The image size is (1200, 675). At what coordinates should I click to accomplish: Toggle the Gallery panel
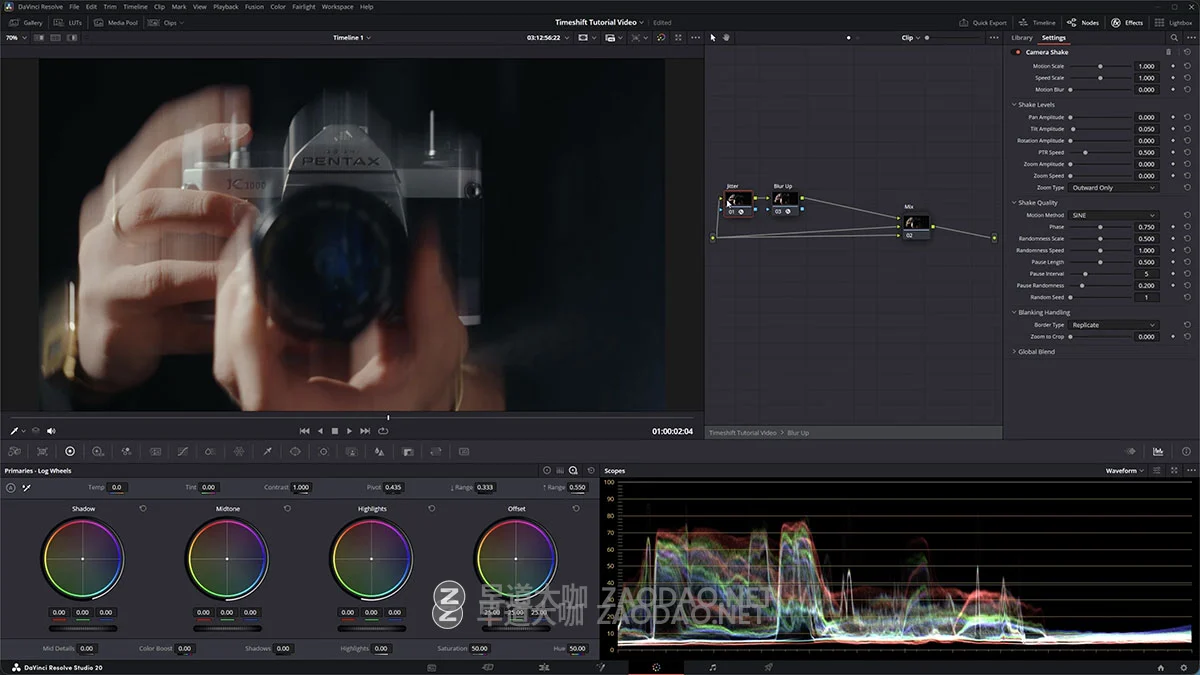tap(26, 22)
